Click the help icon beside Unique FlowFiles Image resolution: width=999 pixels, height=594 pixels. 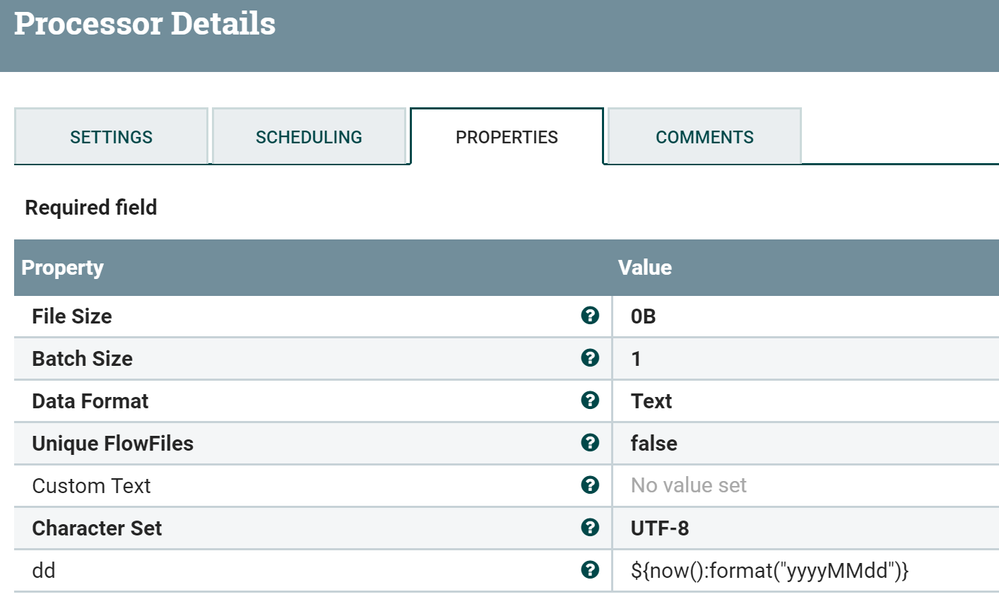tap(590, 443)
